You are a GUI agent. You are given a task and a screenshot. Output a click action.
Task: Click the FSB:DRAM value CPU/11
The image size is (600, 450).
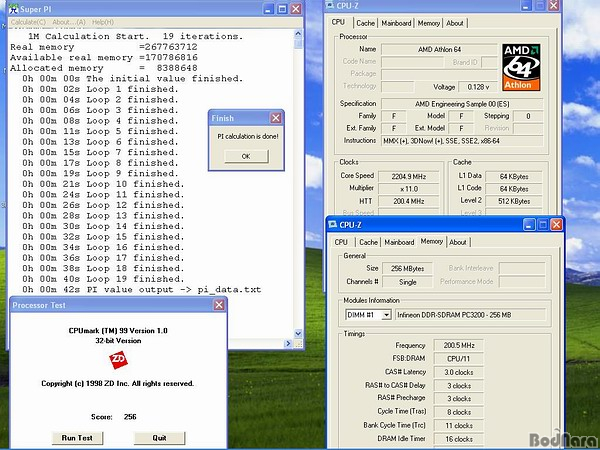459,359
